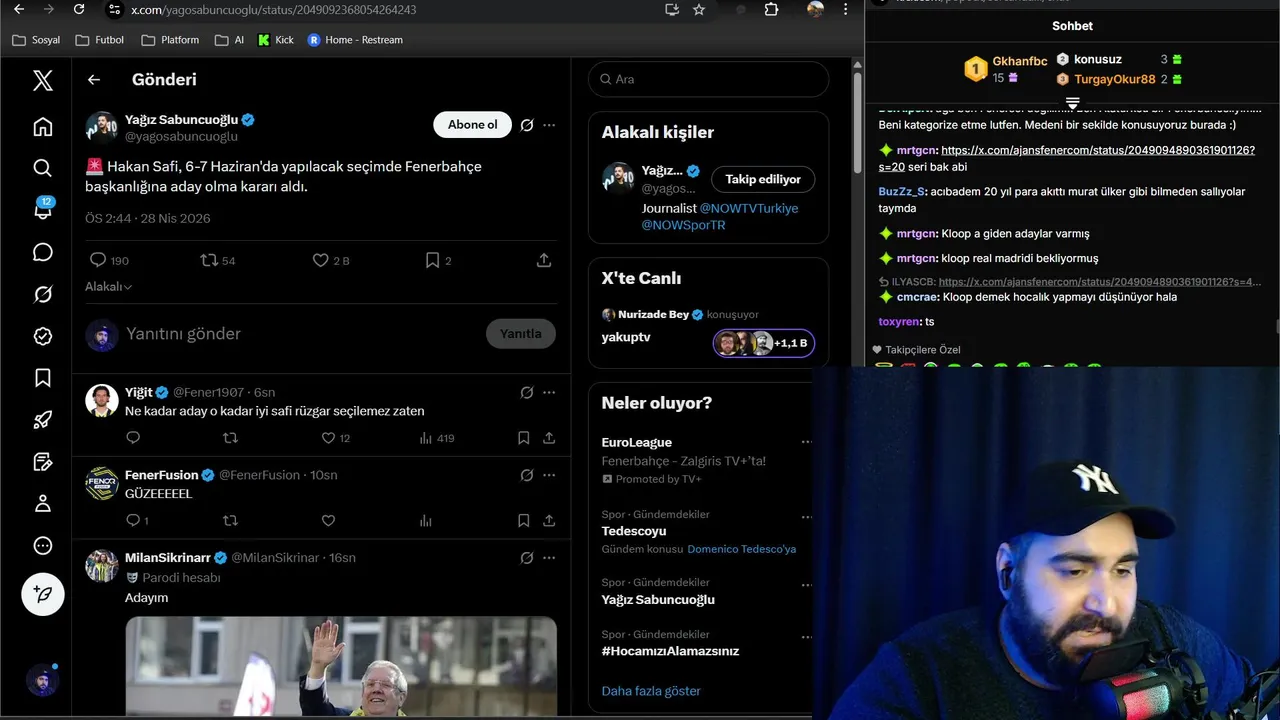Repost icon with 54 on main post
This screenshot has height=720, width=1280.
[x=218, y=260]
